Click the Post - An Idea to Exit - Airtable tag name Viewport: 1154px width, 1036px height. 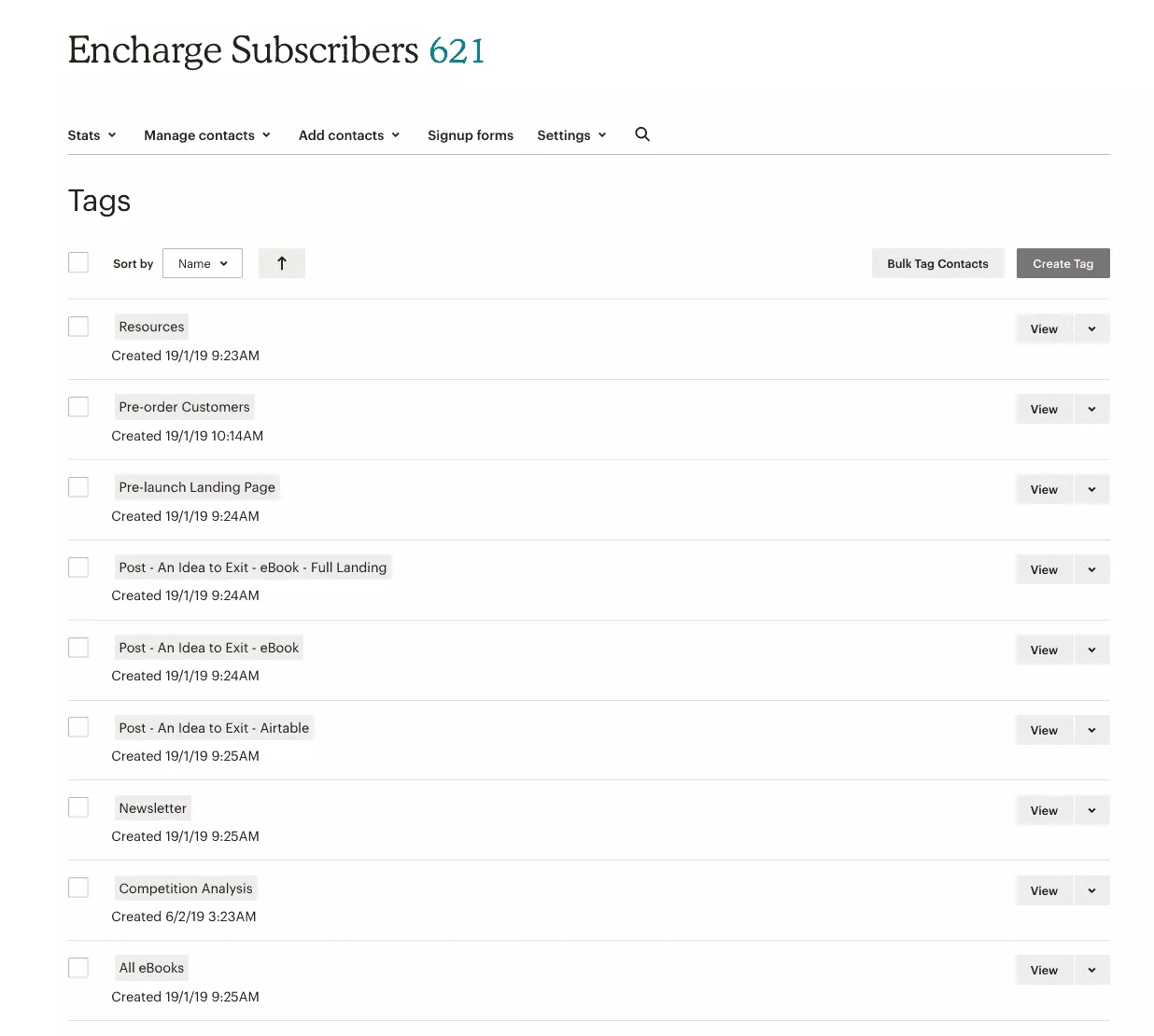(214, 728)
